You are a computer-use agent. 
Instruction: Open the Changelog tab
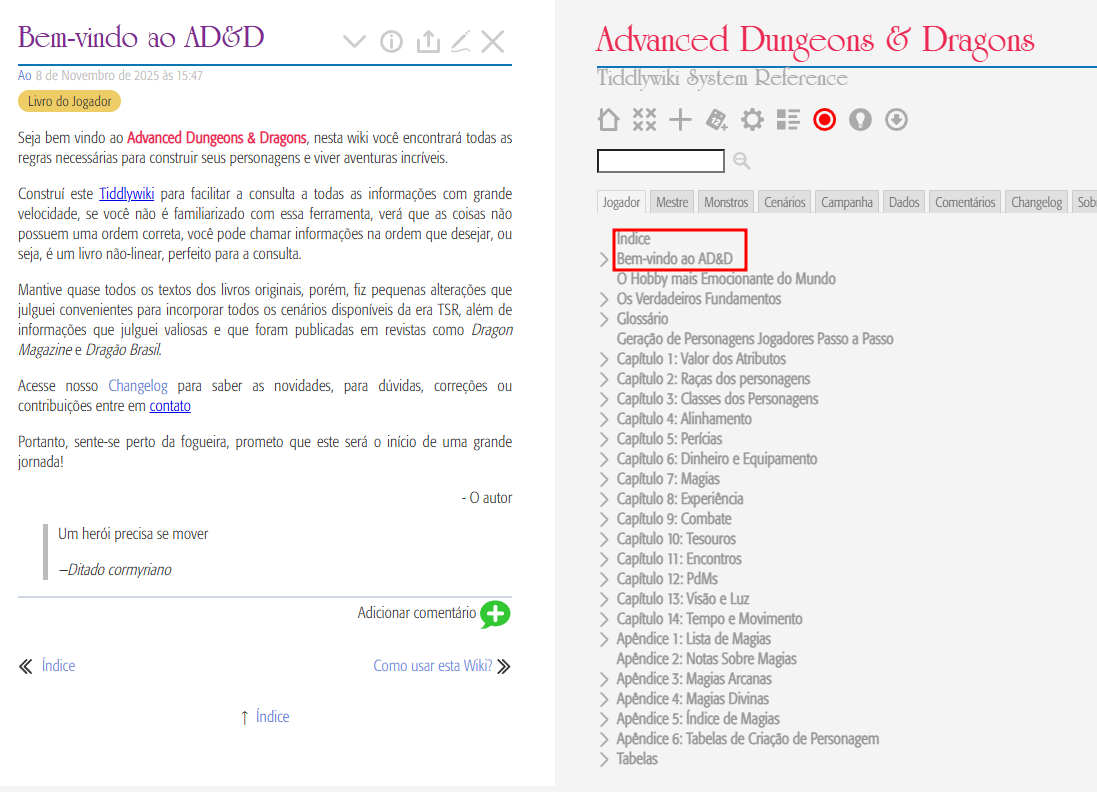click(1036, 202)
